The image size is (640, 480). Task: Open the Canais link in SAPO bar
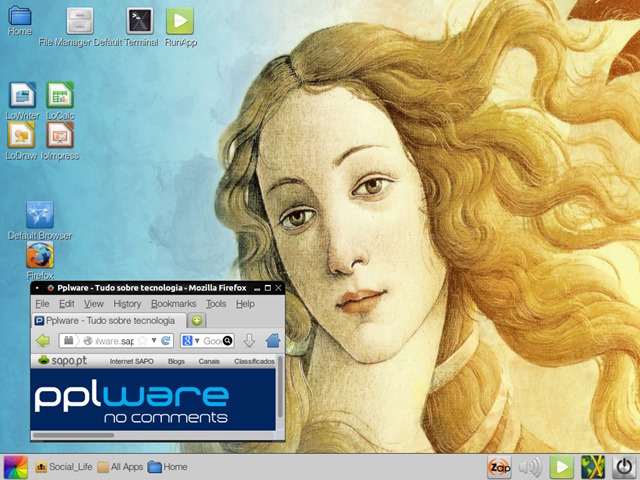(x=209, y=361)
